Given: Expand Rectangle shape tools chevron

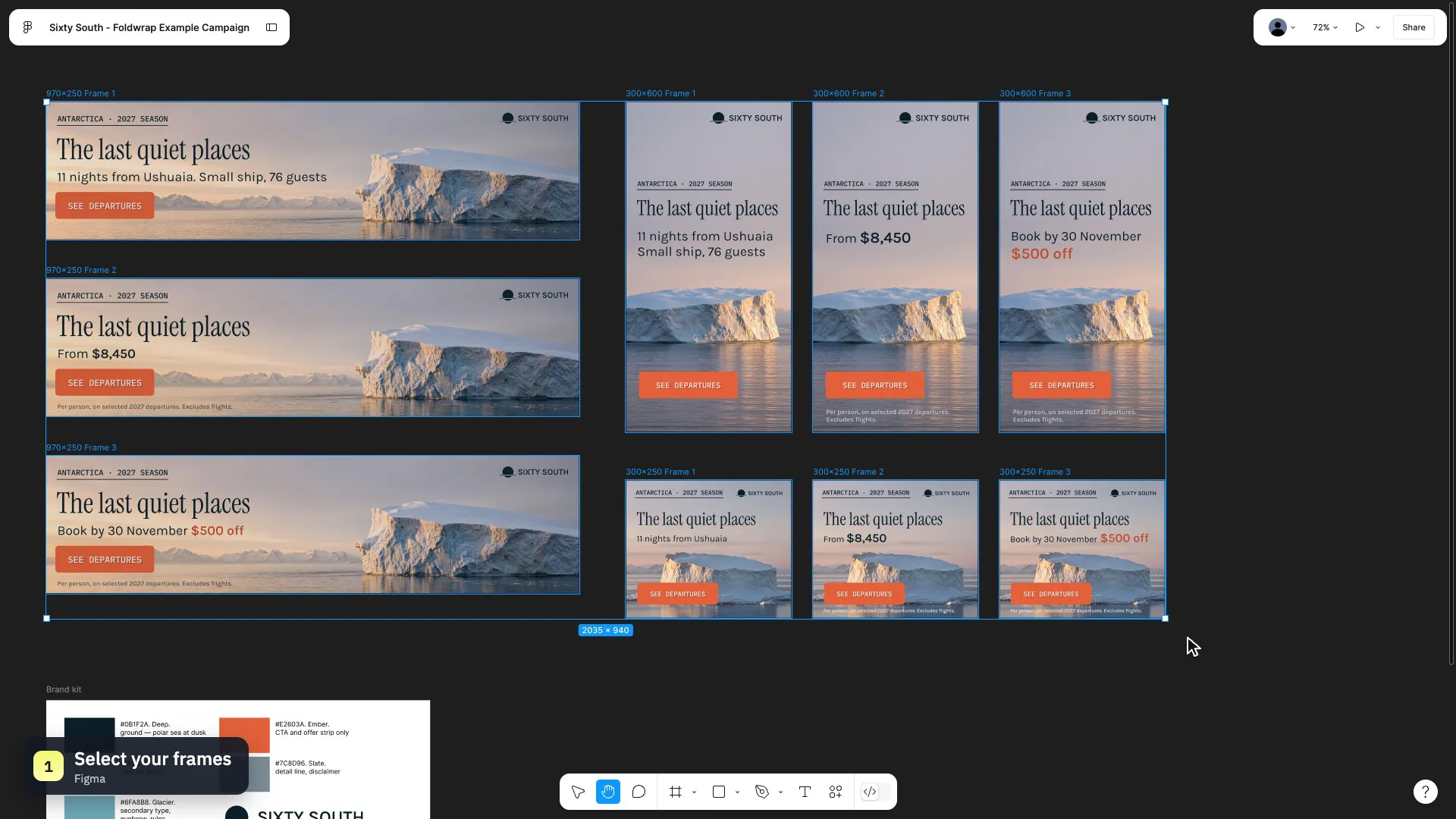Looking at the screenshot, I should pyautogui.click(x=737, y=792).
